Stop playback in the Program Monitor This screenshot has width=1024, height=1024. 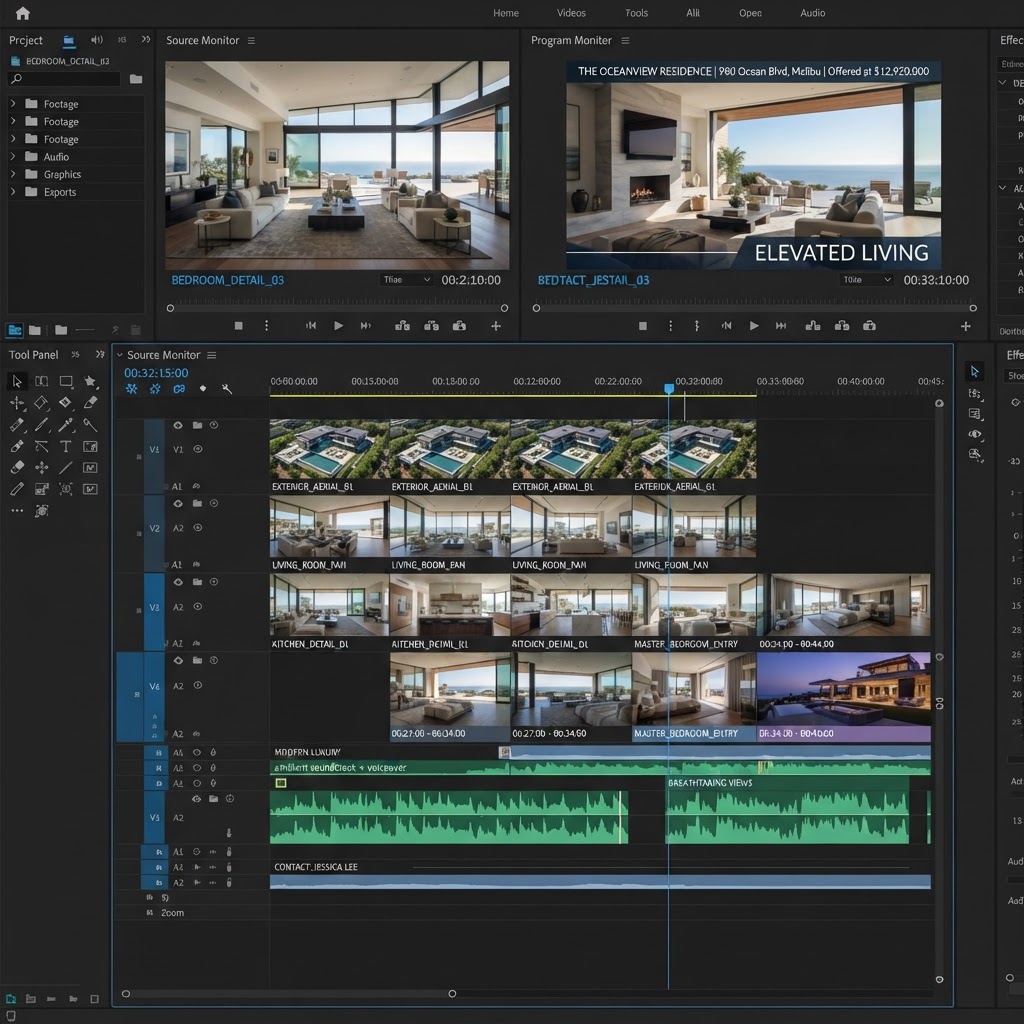point(643,325)
